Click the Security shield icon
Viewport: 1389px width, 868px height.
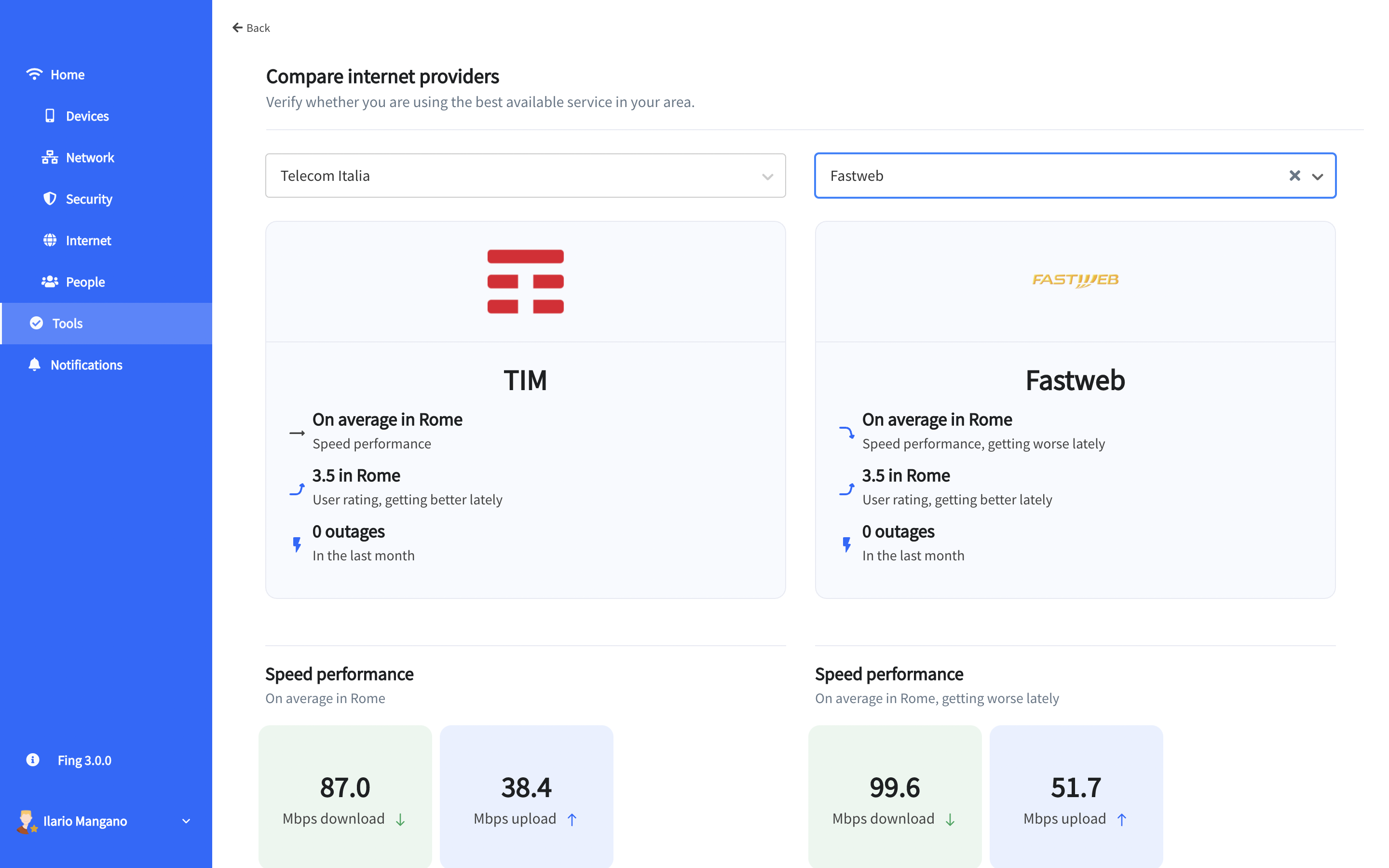coord(50,199)
